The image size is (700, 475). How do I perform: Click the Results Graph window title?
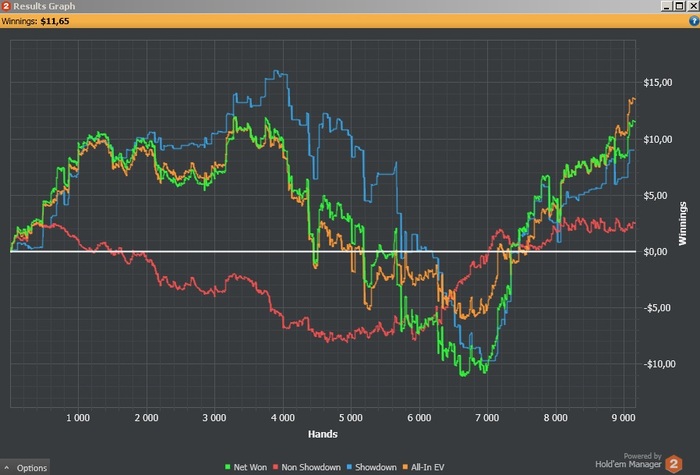tap(44, 6)
